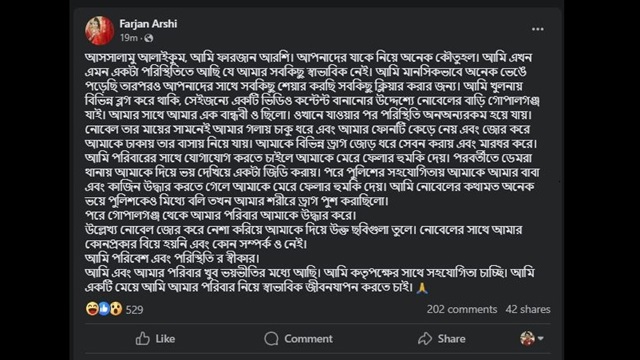Click the share arrow icon
Image resolution: width=640 pixels, height=360 pixels.
pyautogui.click(x=425, y=339)
